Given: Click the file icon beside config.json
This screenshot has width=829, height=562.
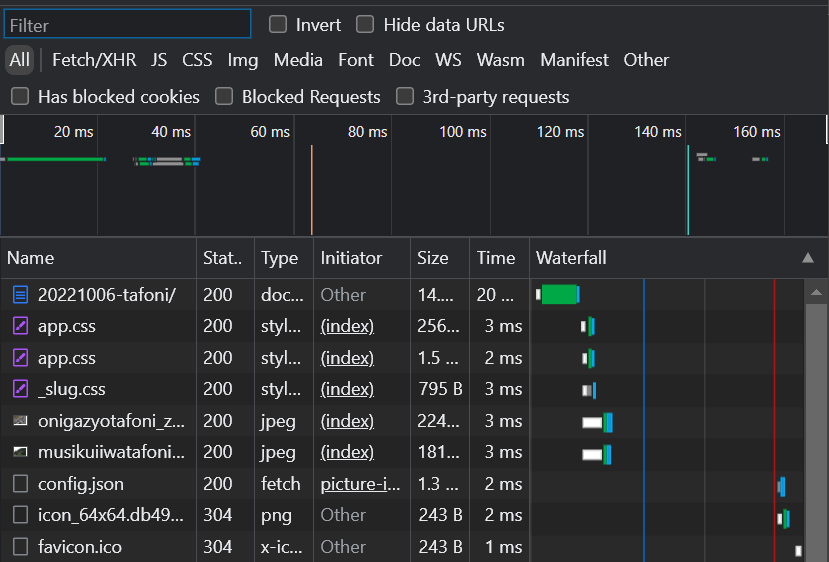Looking at the screenshot, I should click(20, 484).
